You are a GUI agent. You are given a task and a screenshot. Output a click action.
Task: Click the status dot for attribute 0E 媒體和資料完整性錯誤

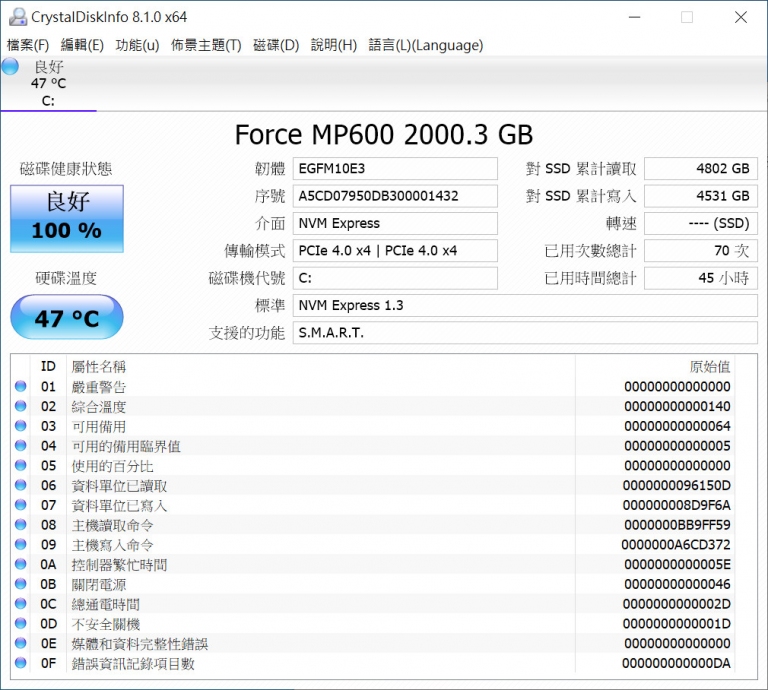tap(21, 643)
